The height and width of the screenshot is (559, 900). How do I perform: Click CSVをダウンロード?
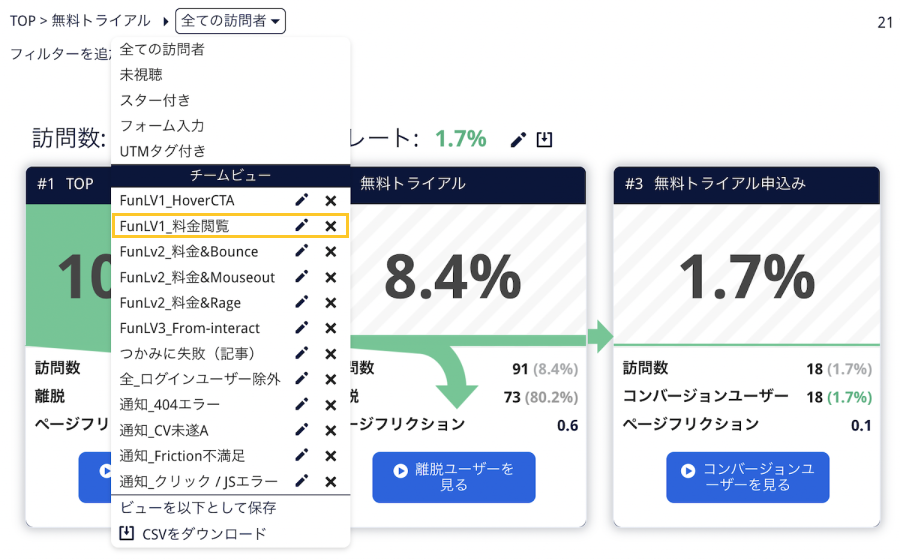pos(193,534)
